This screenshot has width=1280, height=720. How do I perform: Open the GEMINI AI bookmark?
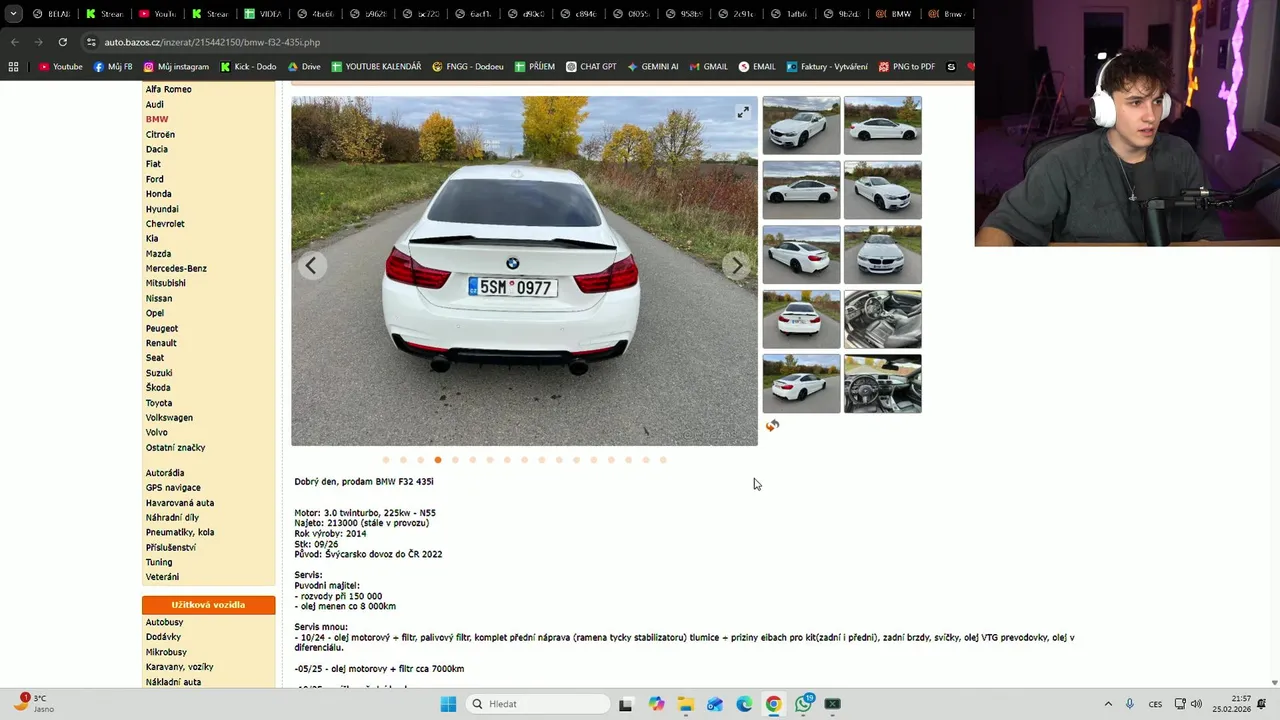(653, 67)
